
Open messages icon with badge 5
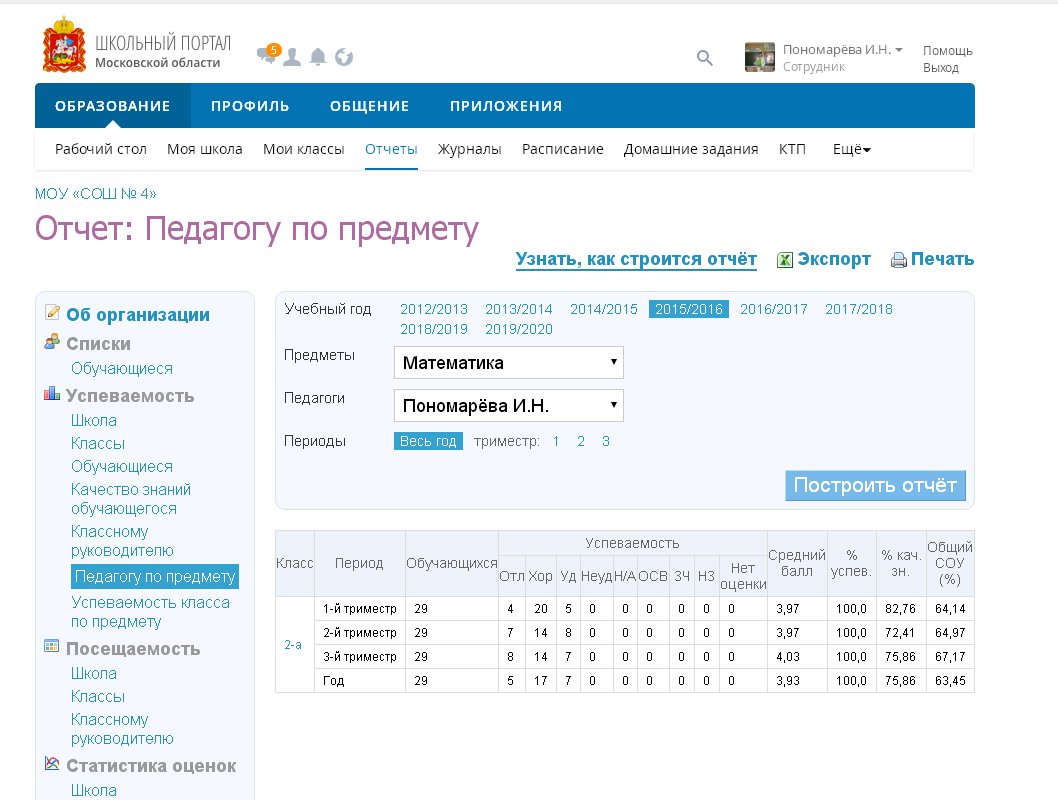[268, 54]
